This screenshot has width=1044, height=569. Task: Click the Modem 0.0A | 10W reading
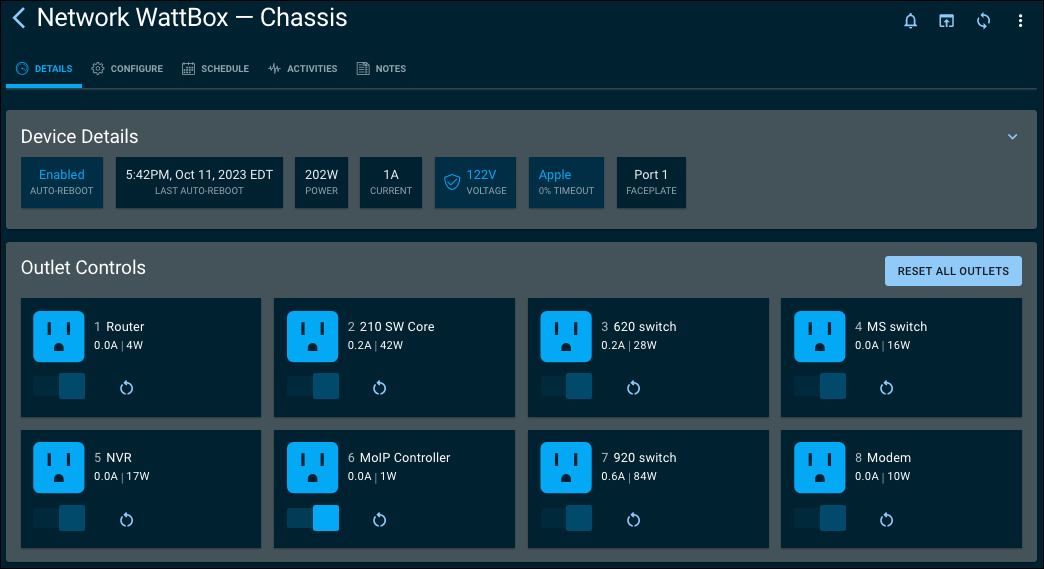(882, 476)
